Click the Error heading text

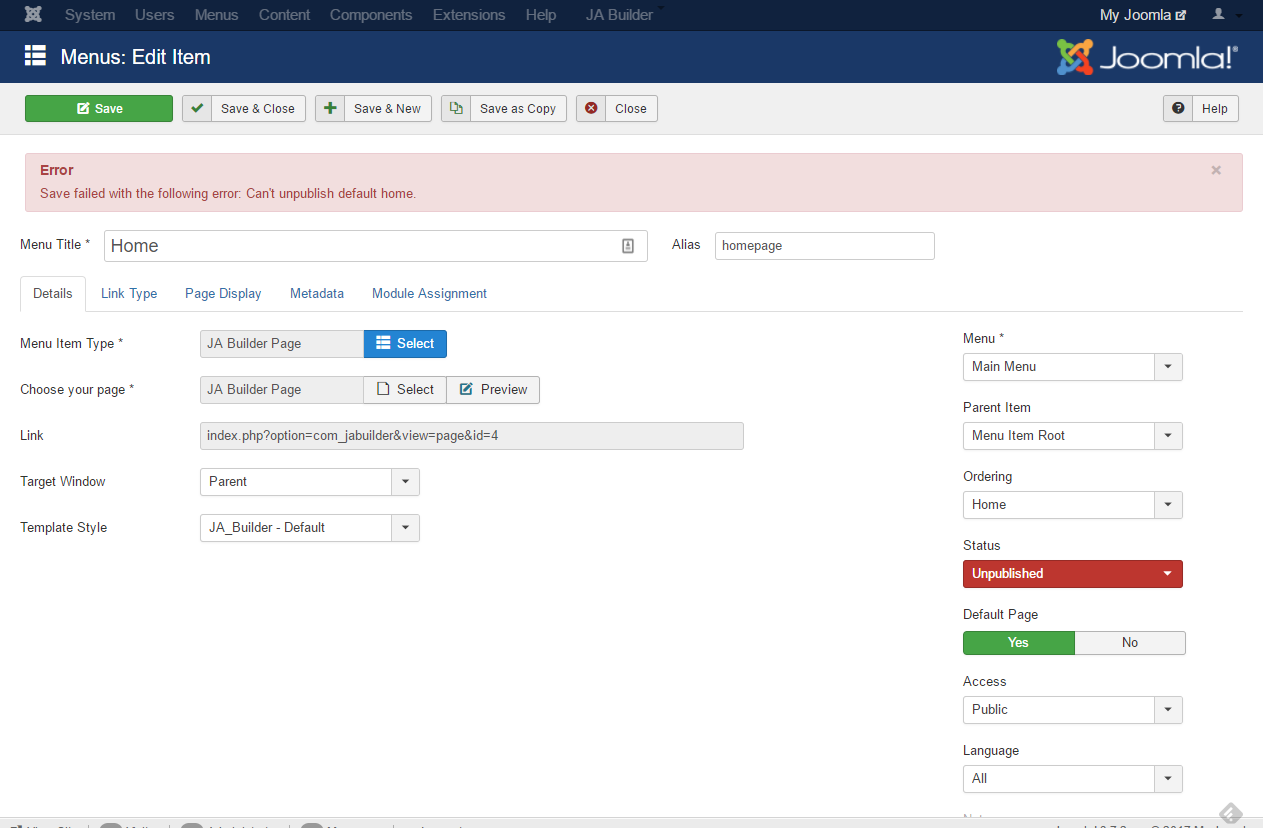(x=57, y=170)
